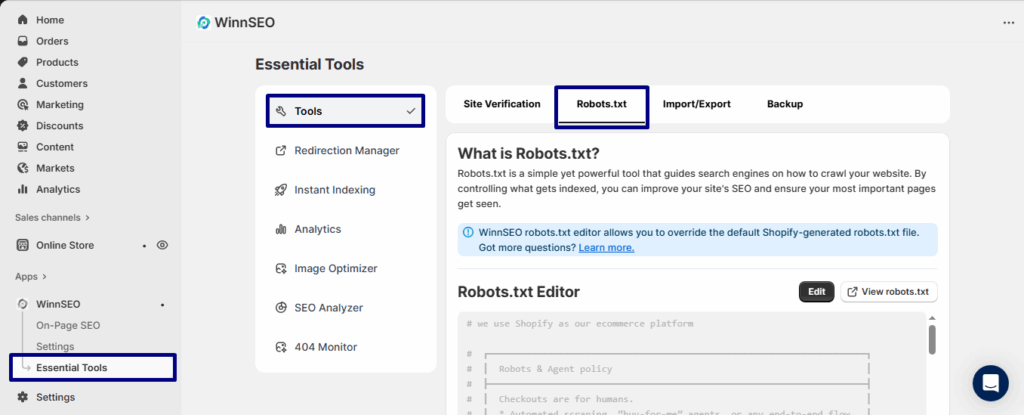Click the WinnSEO app icon in sidebar

[x=23, y=304]
